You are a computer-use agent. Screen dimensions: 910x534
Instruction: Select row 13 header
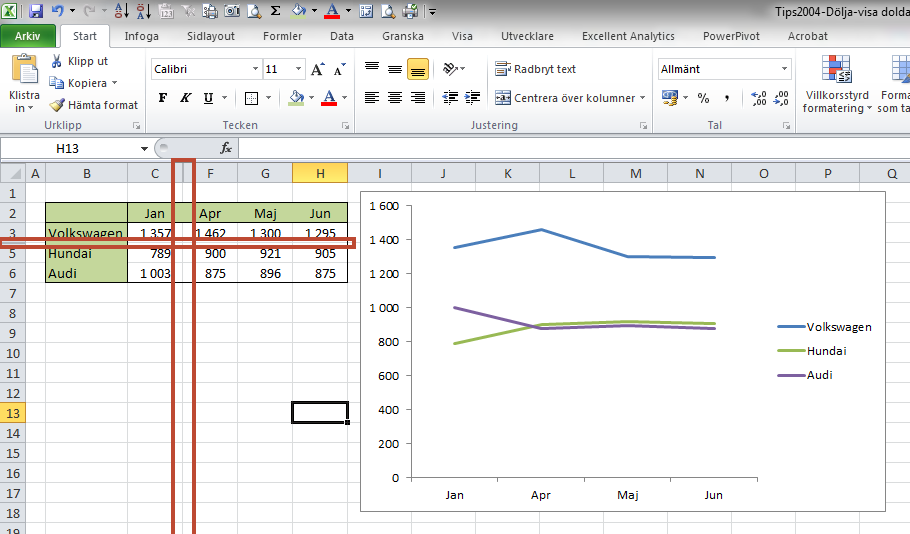[x=12, y=413]
